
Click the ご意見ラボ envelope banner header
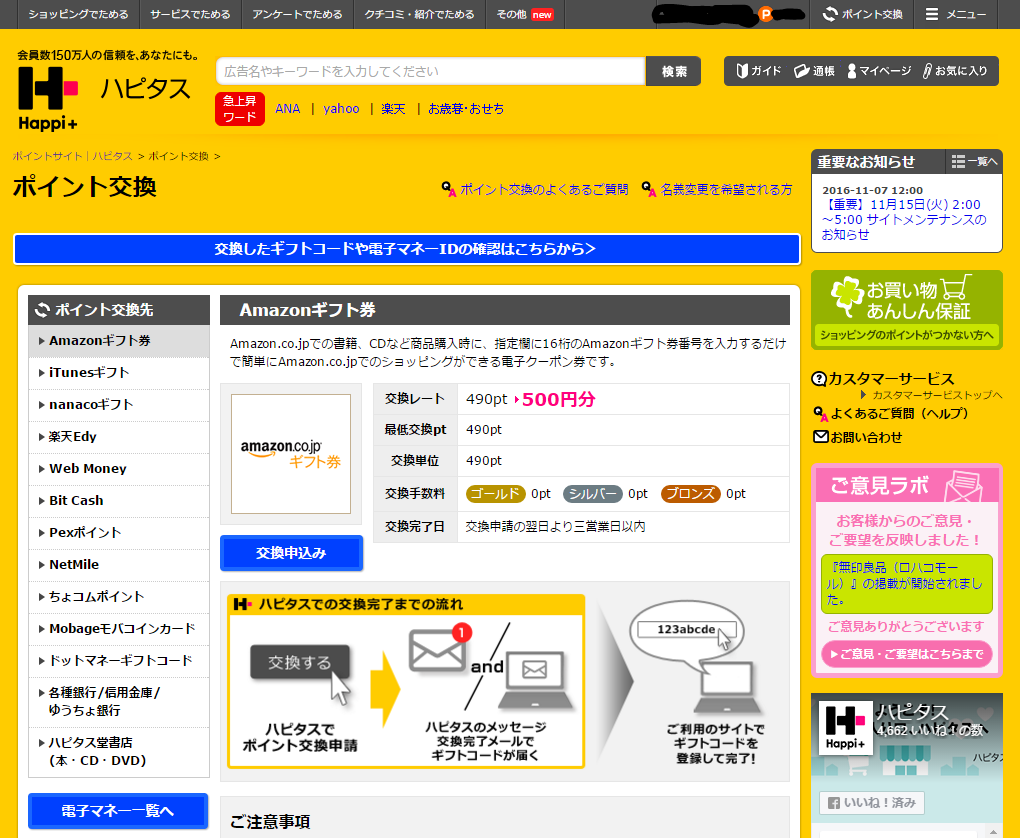907,485
